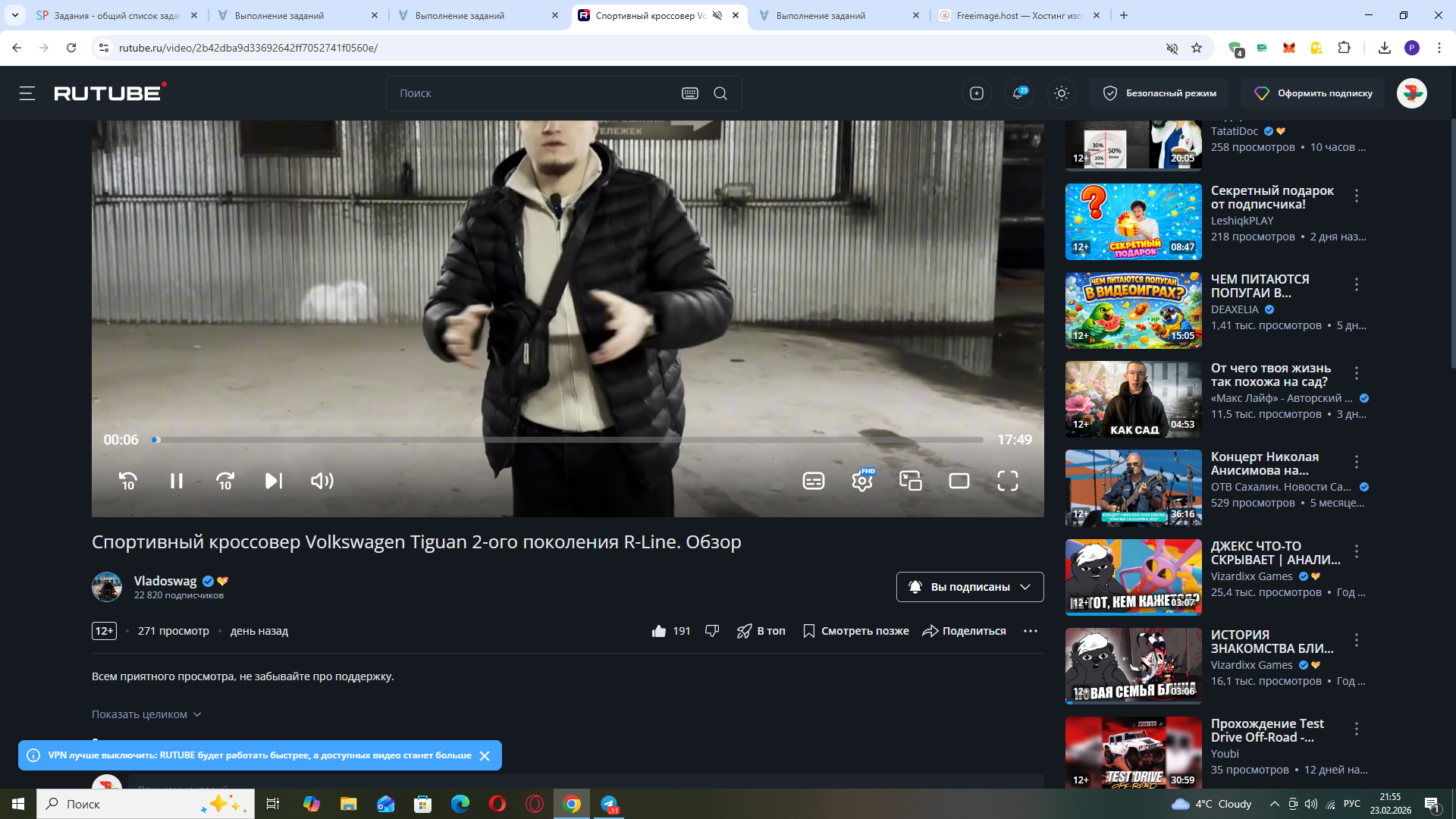Open video quality settings gear
Image resolution: width=1456 pixels, height=819 pixels.
coord(862,481)
